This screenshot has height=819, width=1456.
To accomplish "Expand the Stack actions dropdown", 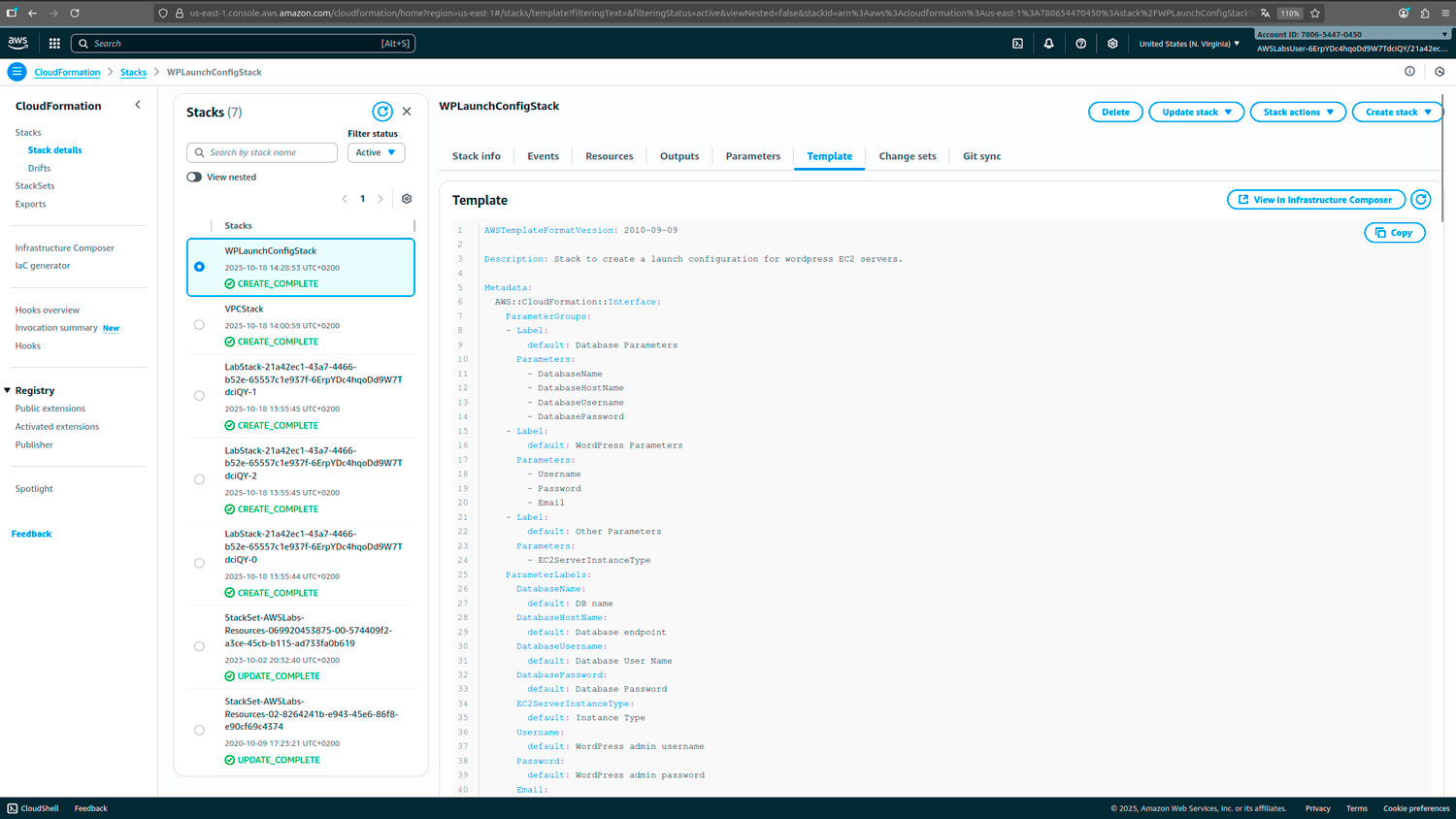I will pos(1298,113).
